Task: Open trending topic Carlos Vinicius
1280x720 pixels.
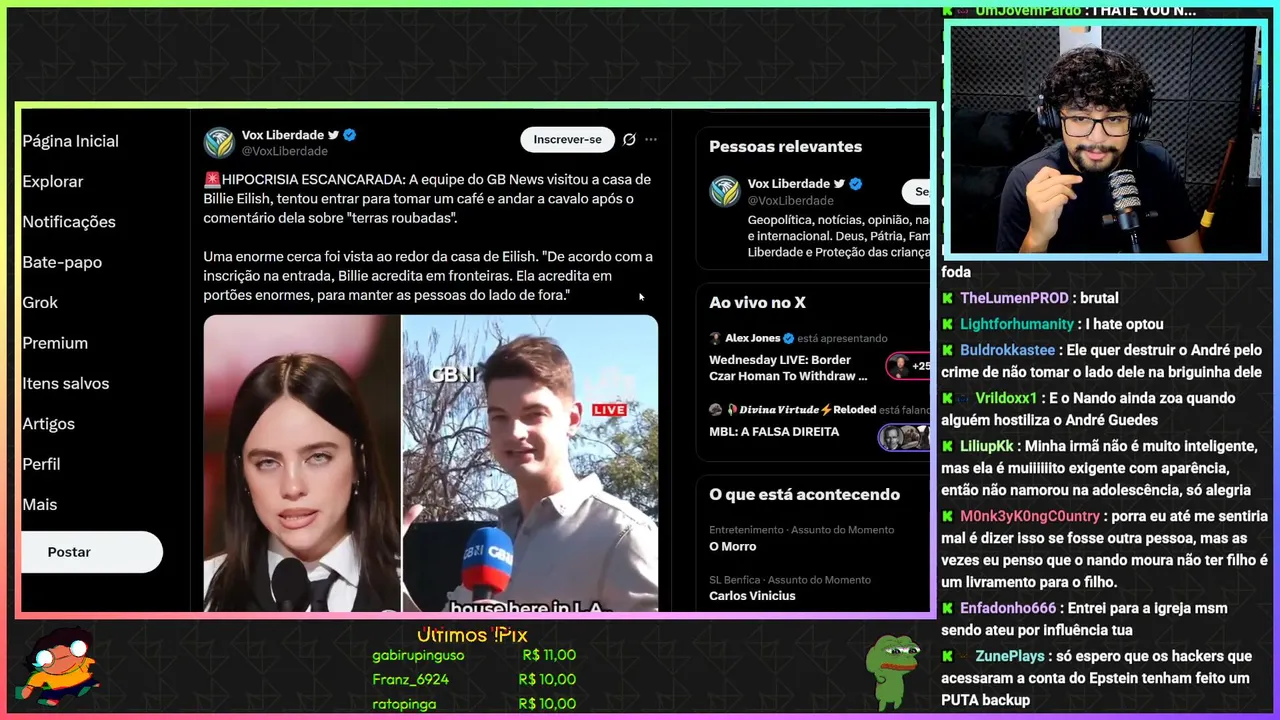Action: [752, 596]
